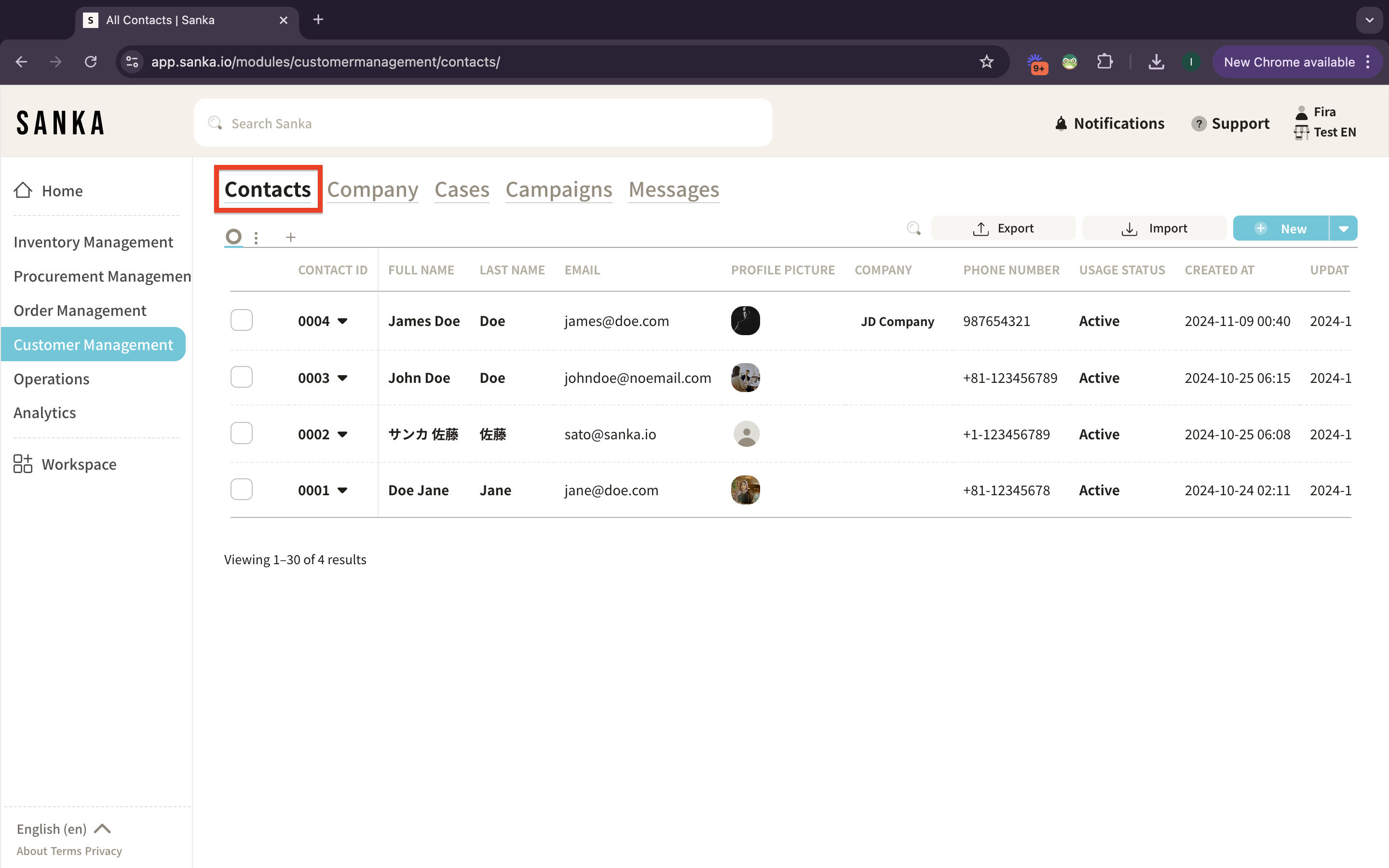
Task: Open the Test EN workspace switcher
Action: (1325, 133)
